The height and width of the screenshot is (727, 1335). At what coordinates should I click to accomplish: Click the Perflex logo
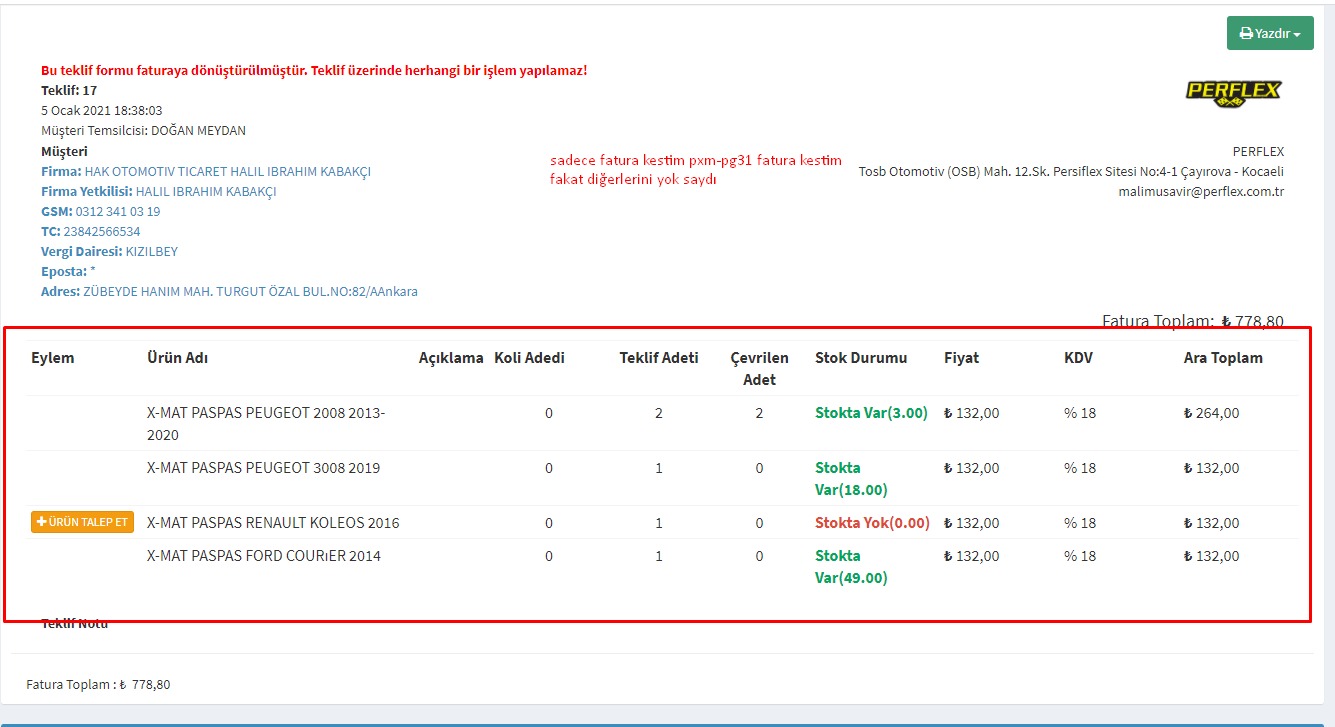click(1233, 91)
